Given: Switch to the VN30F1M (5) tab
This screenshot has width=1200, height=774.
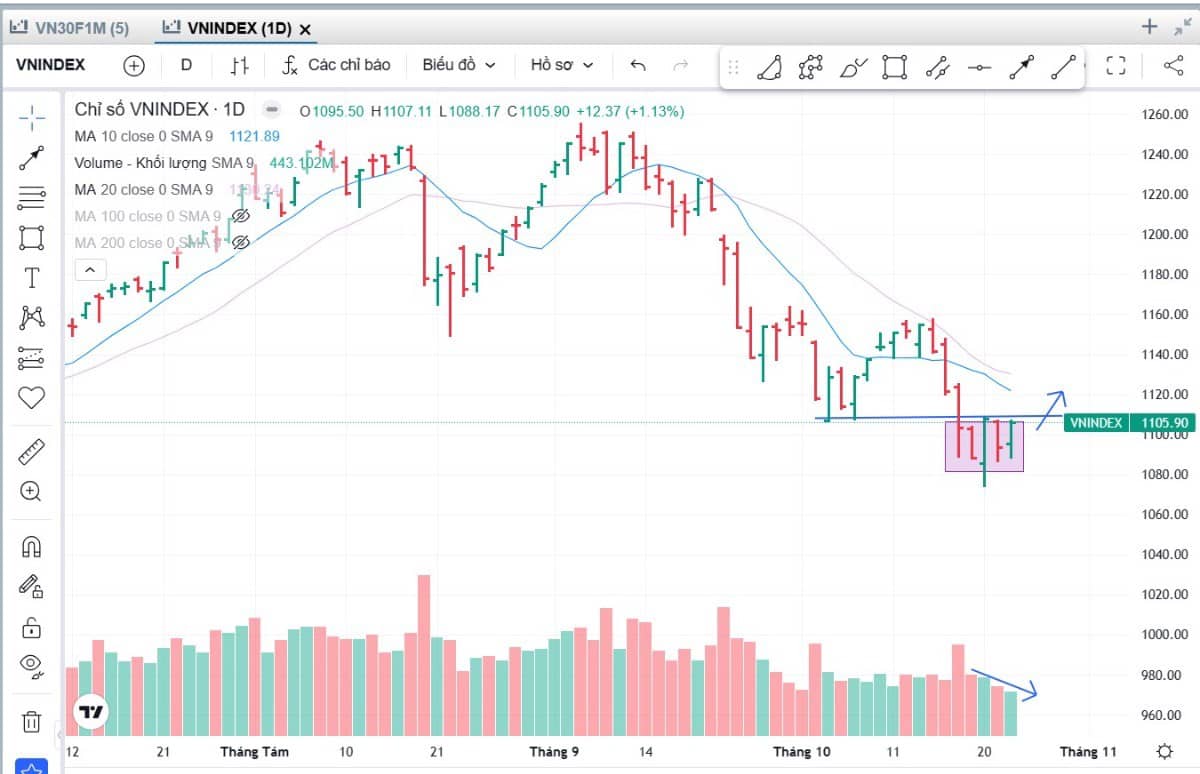Looking at the screenshot, I should [69, 28].
